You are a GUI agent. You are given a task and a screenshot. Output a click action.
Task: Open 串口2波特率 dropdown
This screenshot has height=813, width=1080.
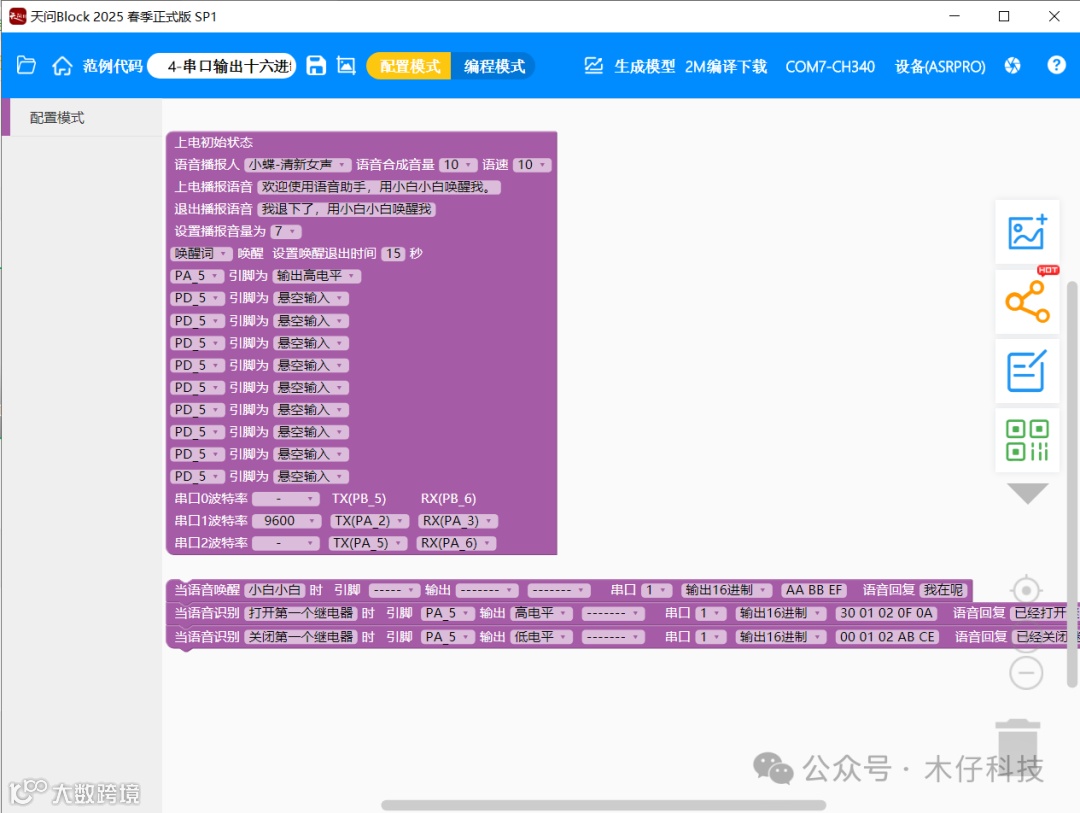[286, 543]
